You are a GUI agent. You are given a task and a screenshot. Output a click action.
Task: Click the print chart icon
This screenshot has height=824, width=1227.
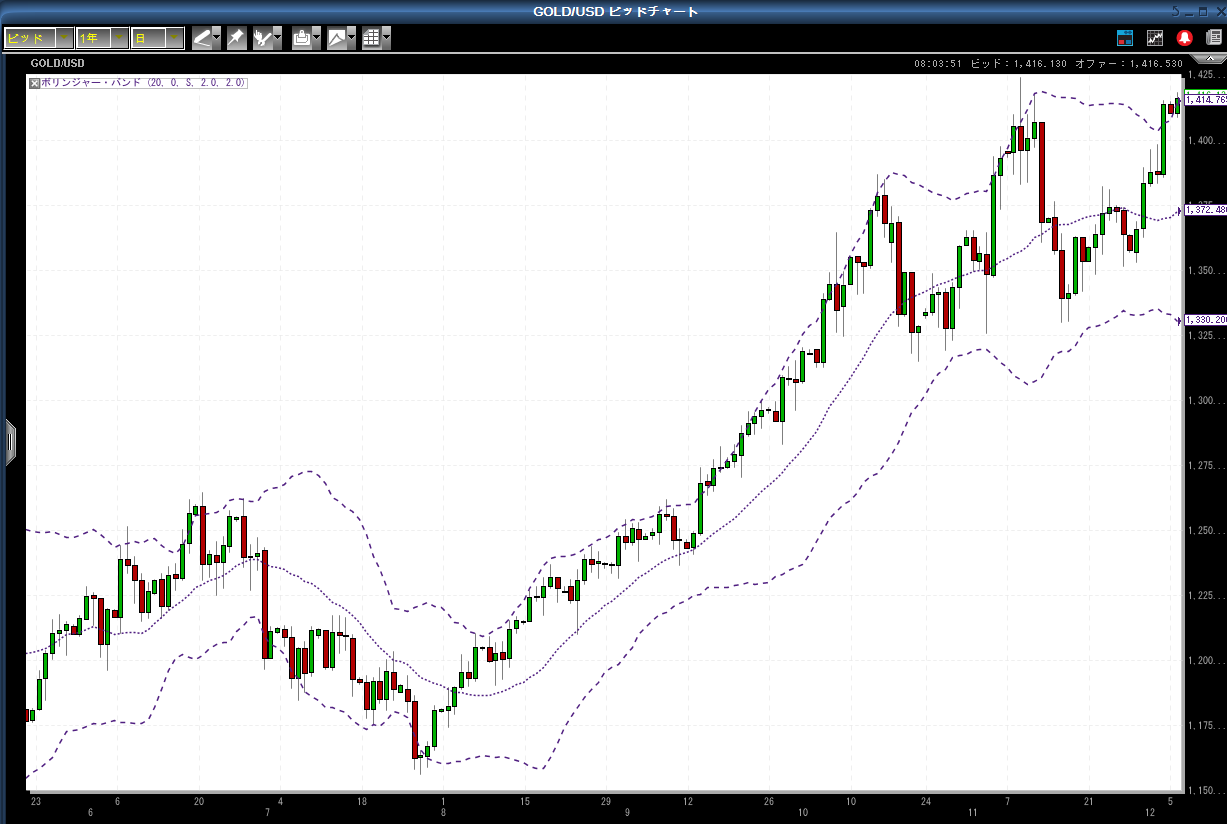[301, 38]
